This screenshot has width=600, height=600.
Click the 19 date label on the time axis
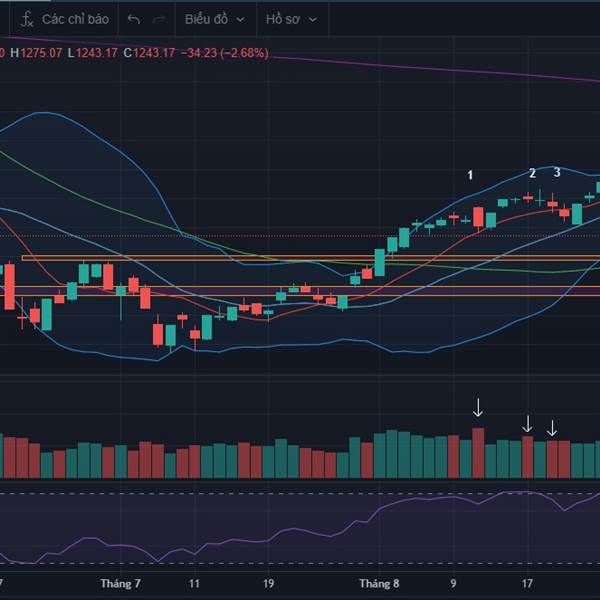click(x=269, y=584)
